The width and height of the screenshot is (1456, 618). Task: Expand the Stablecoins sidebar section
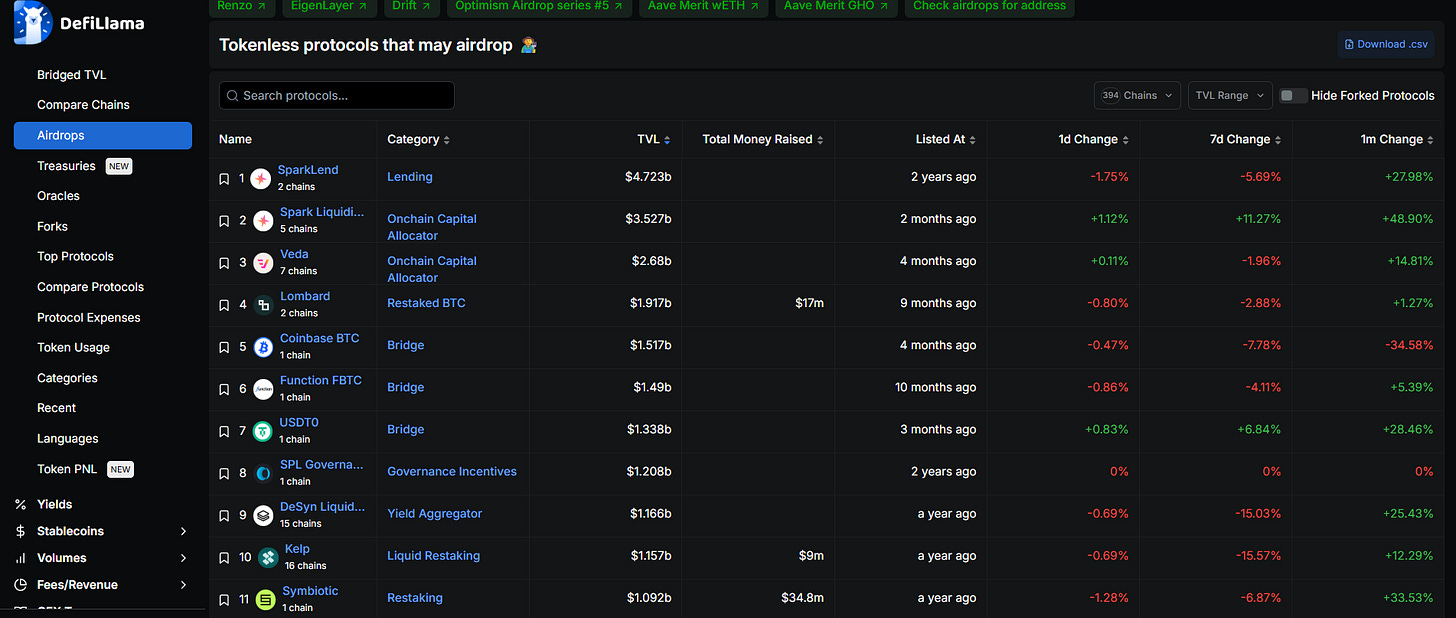pyautogui.click(x=183, y=531)
